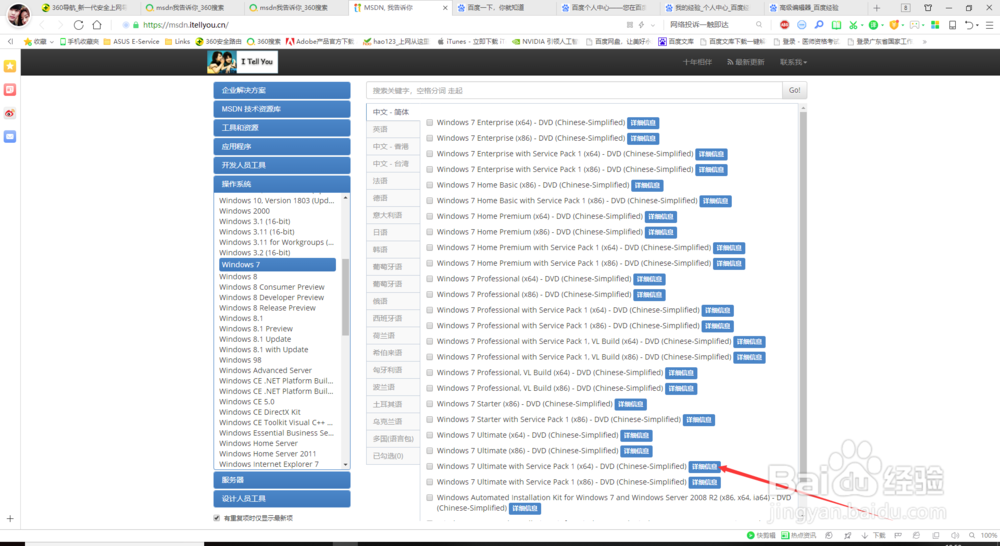Open 快剪辑 in the status bar
Image resolution: width=1000 pixels, height=546 pixels.
point(761,535)
